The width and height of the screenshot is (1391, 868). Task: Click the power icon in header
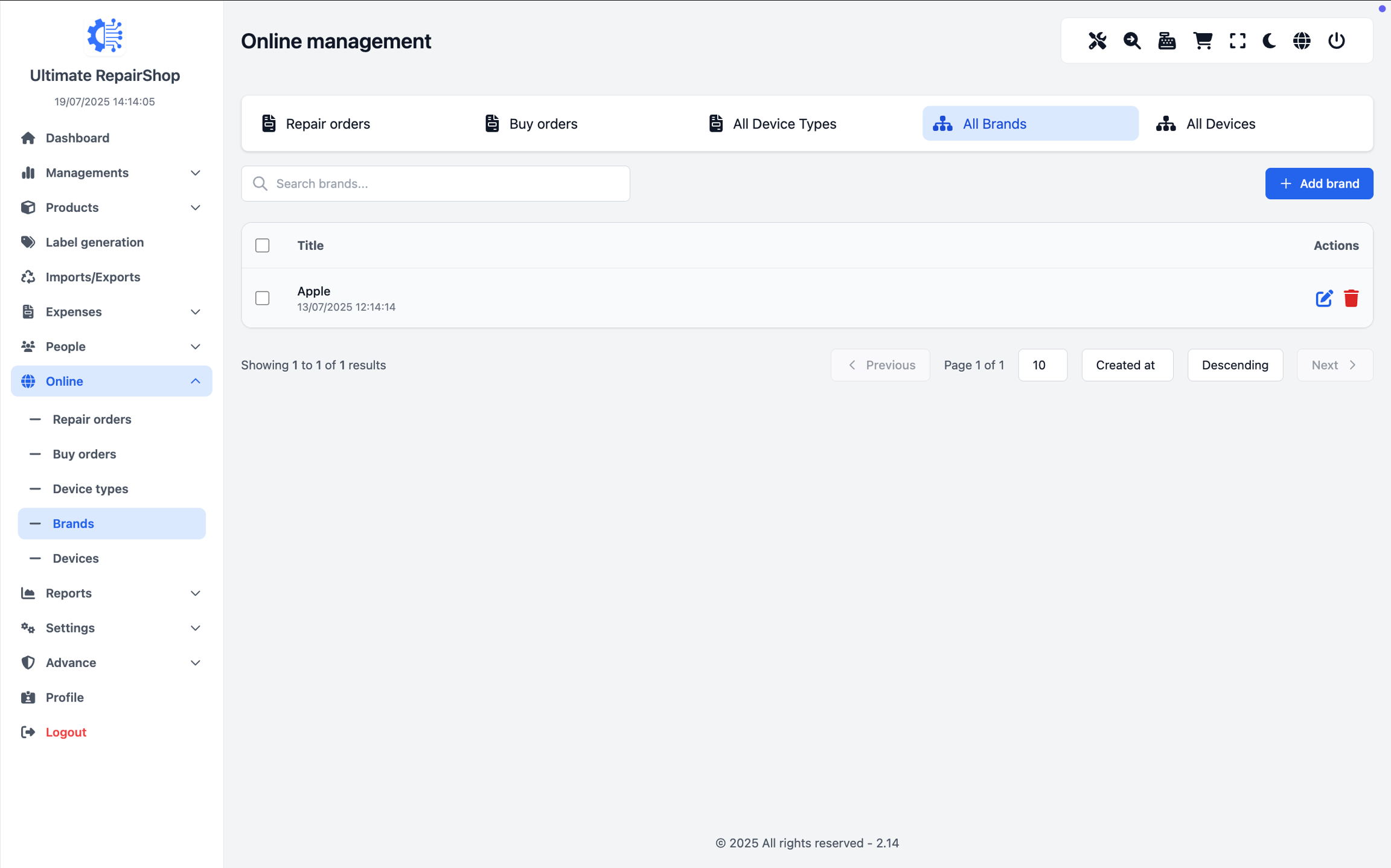click(x=1337, y=40)
